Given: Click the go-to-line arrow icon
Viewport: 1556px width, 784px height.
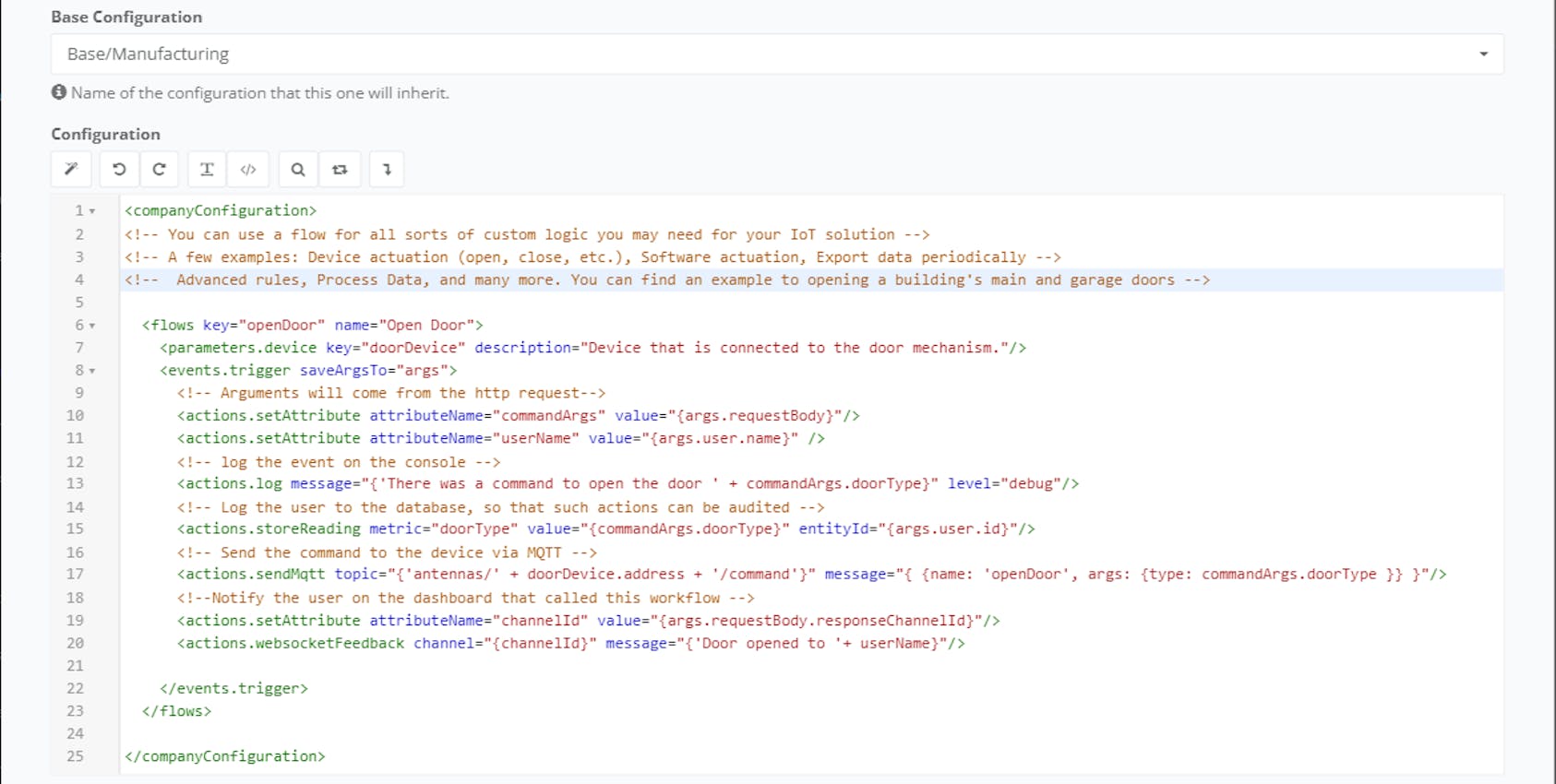Looking at the screenshot, I should coord(387,170).
